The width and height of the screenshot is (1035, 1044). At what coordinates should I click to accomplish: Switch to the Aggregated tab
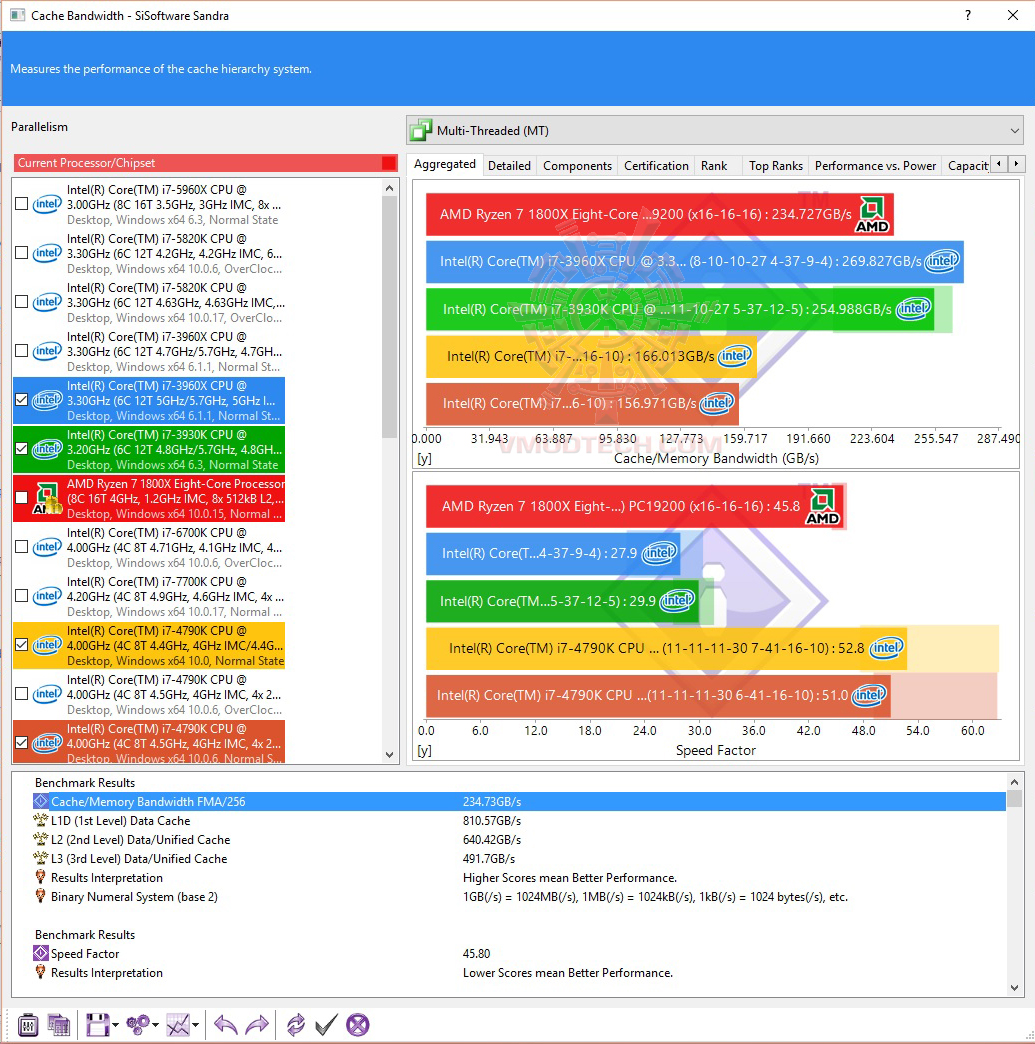[x=445, y=164]
